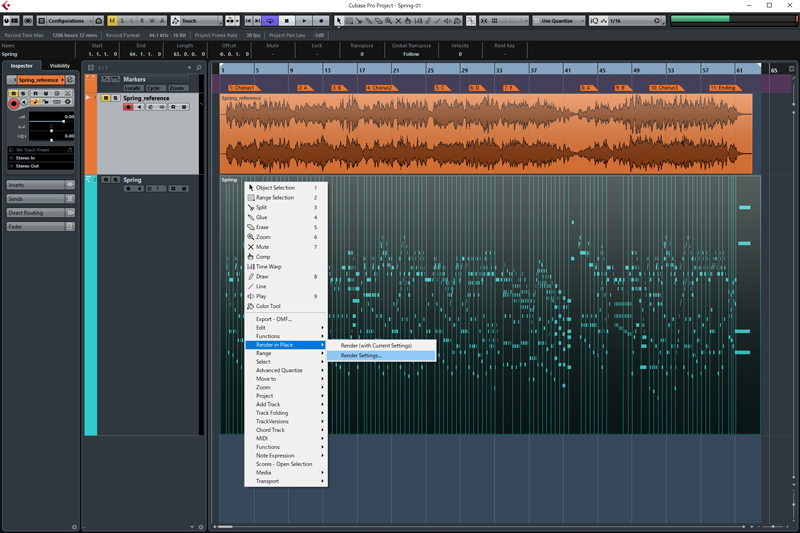This screenshot has height=533, width=800.
Task: Open Edit Channel Settings 'e' button in Inspector
Action: pos(70,80)
